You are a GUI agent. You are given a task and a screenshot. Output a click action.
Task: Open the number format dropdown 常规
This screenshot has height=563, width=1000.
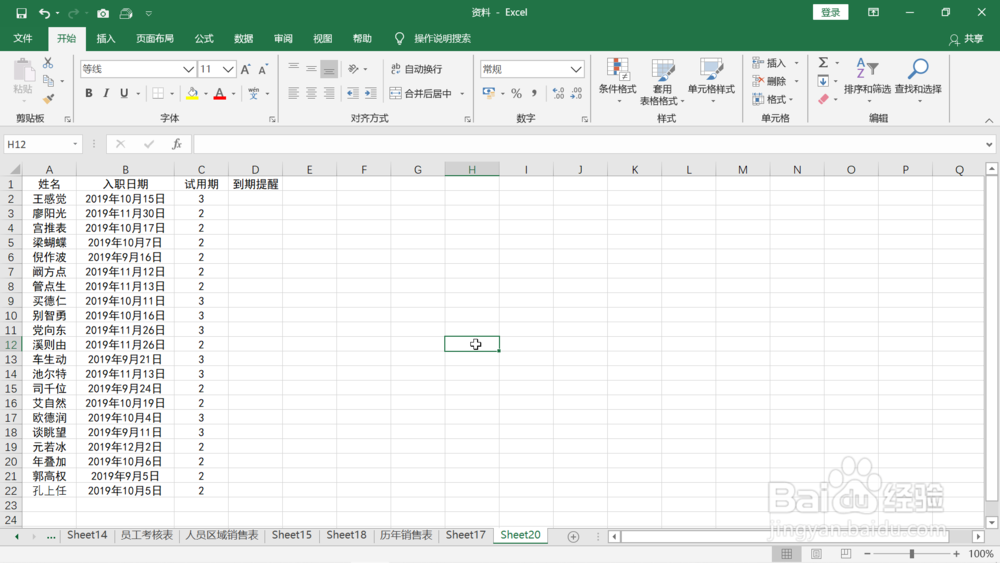click(576, 69)
